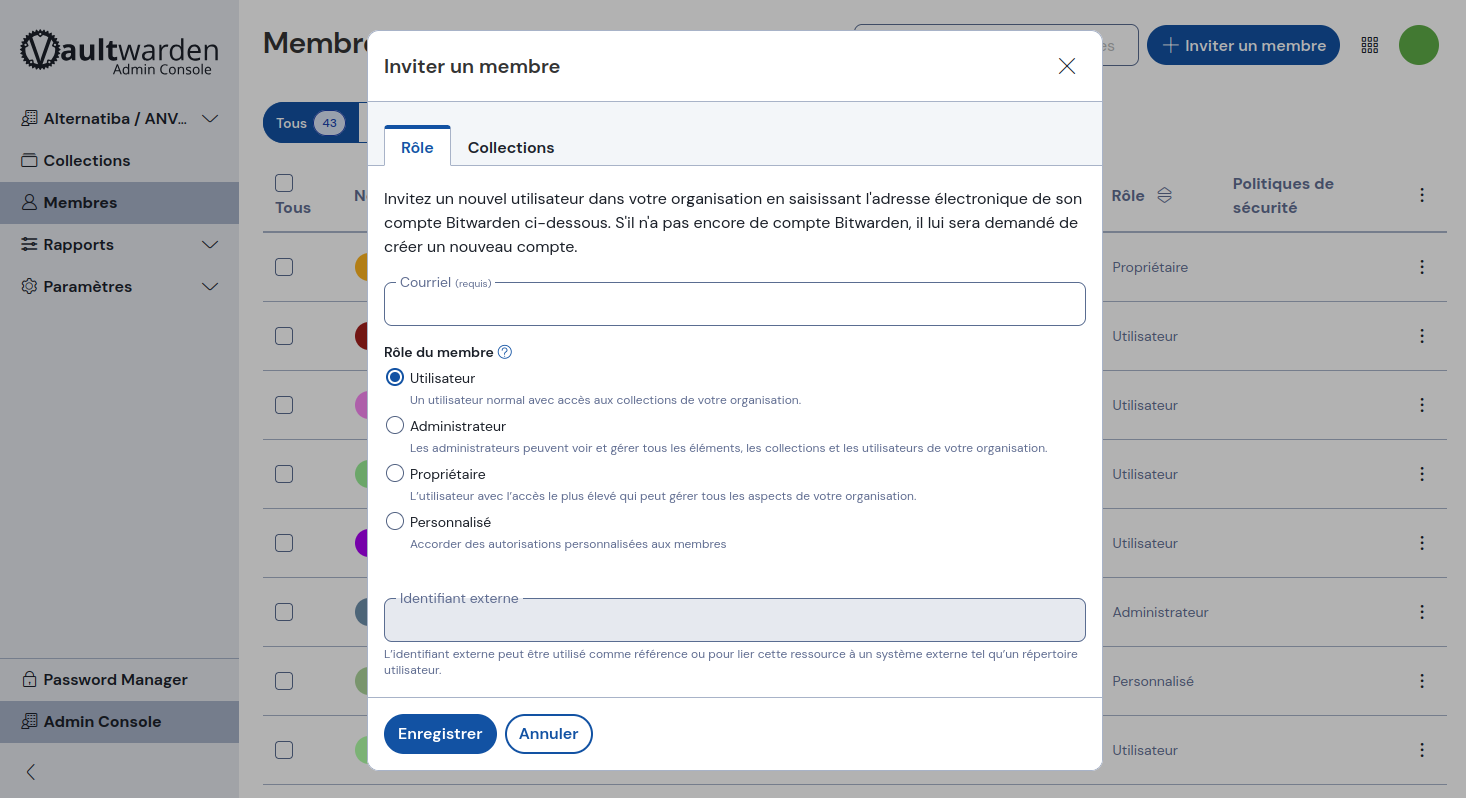Click the green profile avatar
The height and width of the screenshot is (798, 1466).
click(x=1418, y=44)
